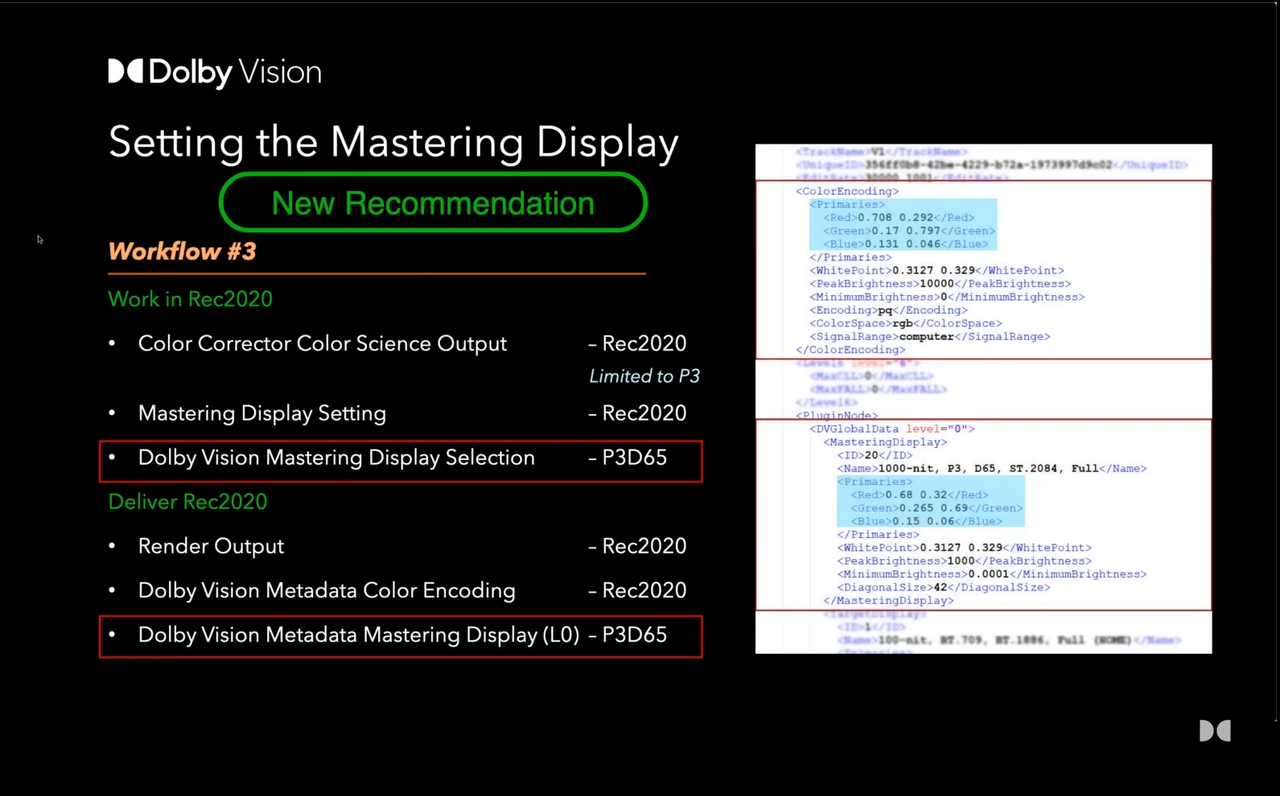Click the green New Recommendation pill

point(433,203)
